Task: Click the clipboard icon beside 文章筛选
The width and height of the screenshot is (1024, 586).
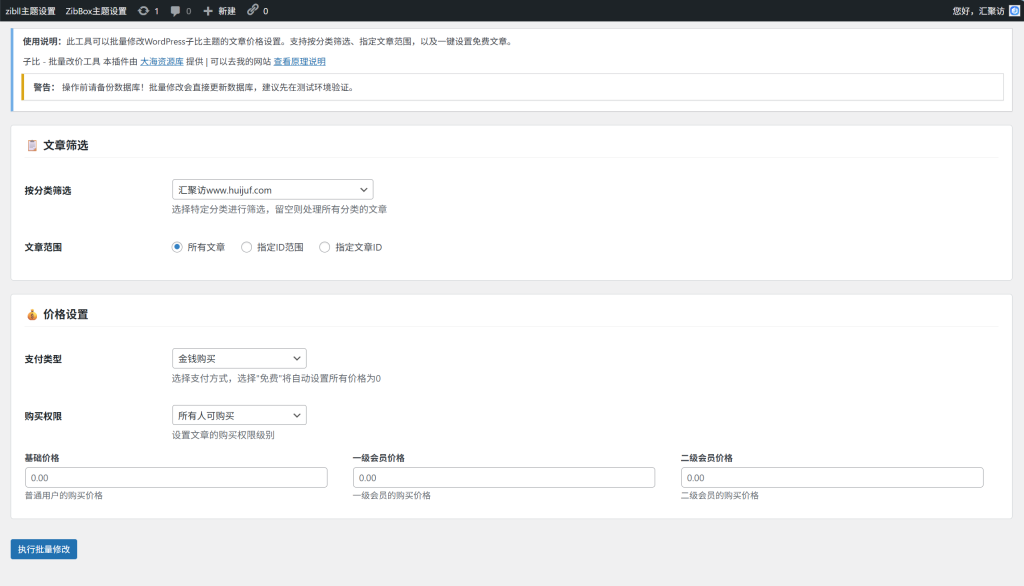Action: (32, 146)
